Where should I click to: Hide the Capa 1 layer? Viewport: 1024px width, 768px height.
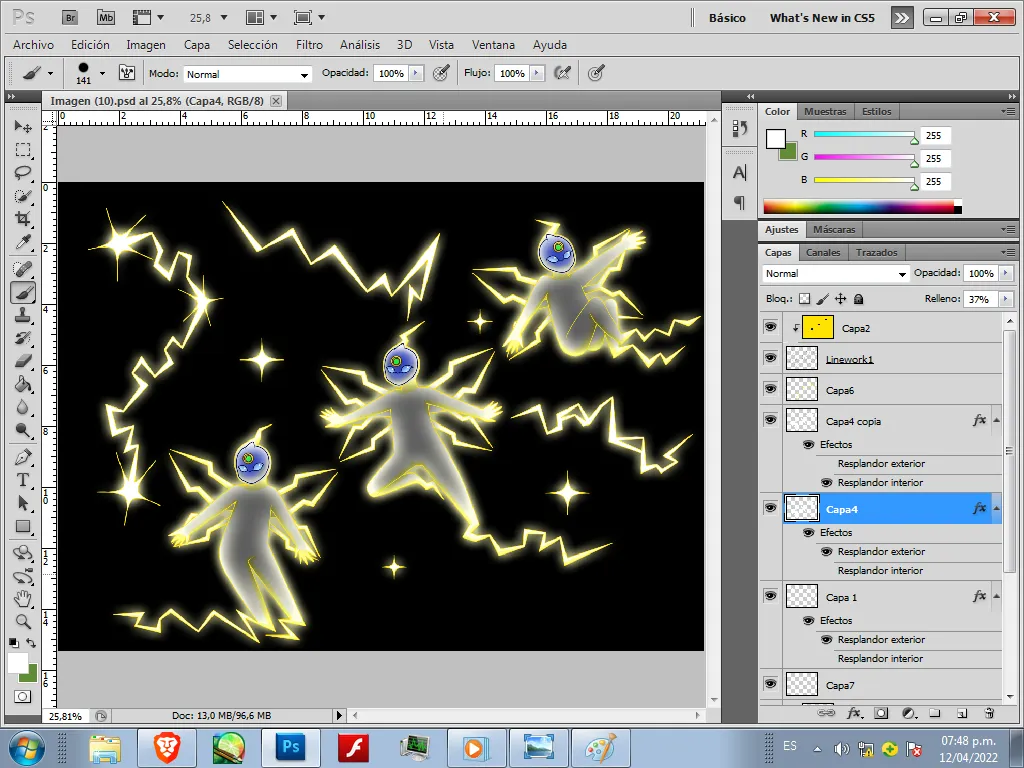tap(771, 596)
